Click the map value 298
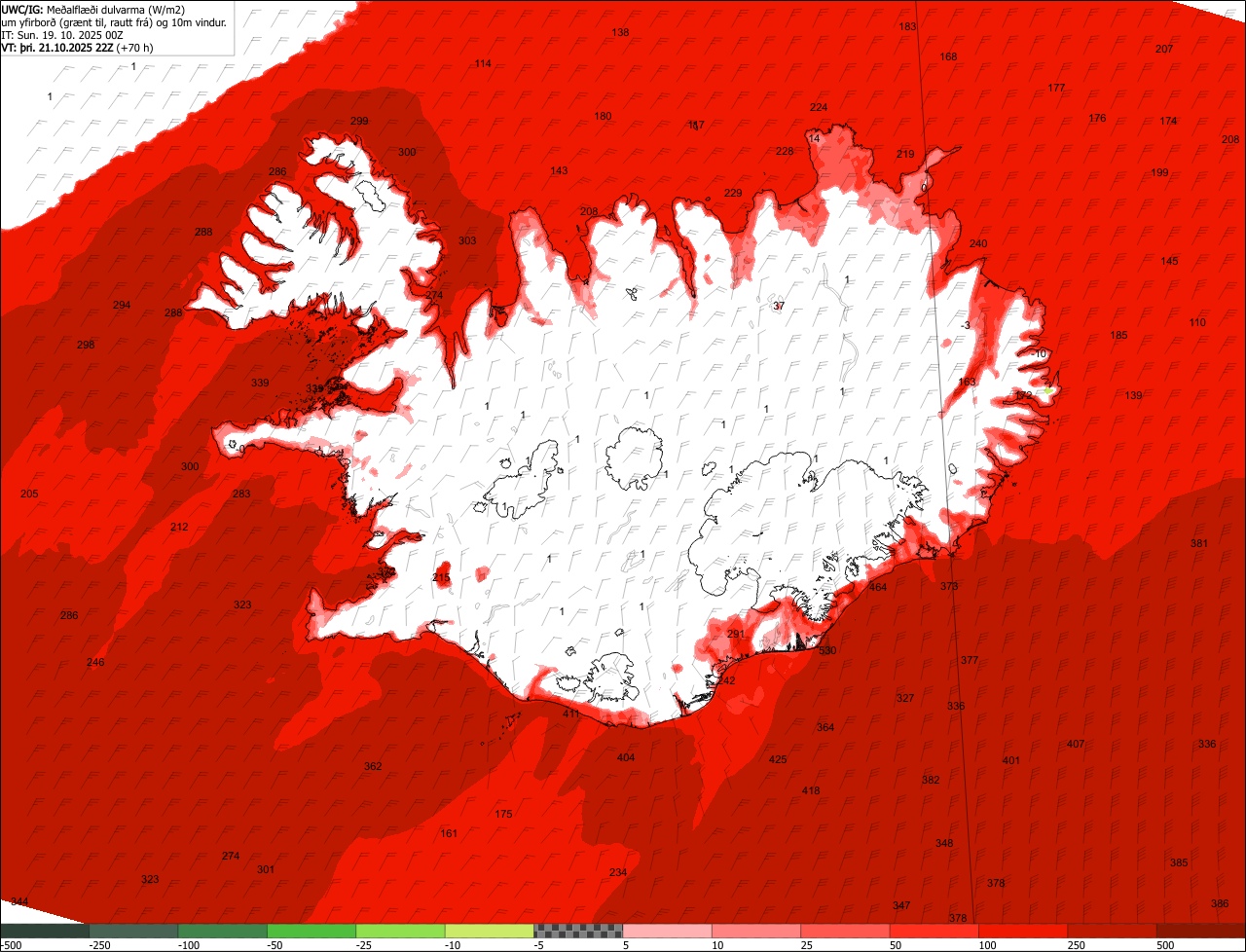1246x952 pixels. pos(86,345)
